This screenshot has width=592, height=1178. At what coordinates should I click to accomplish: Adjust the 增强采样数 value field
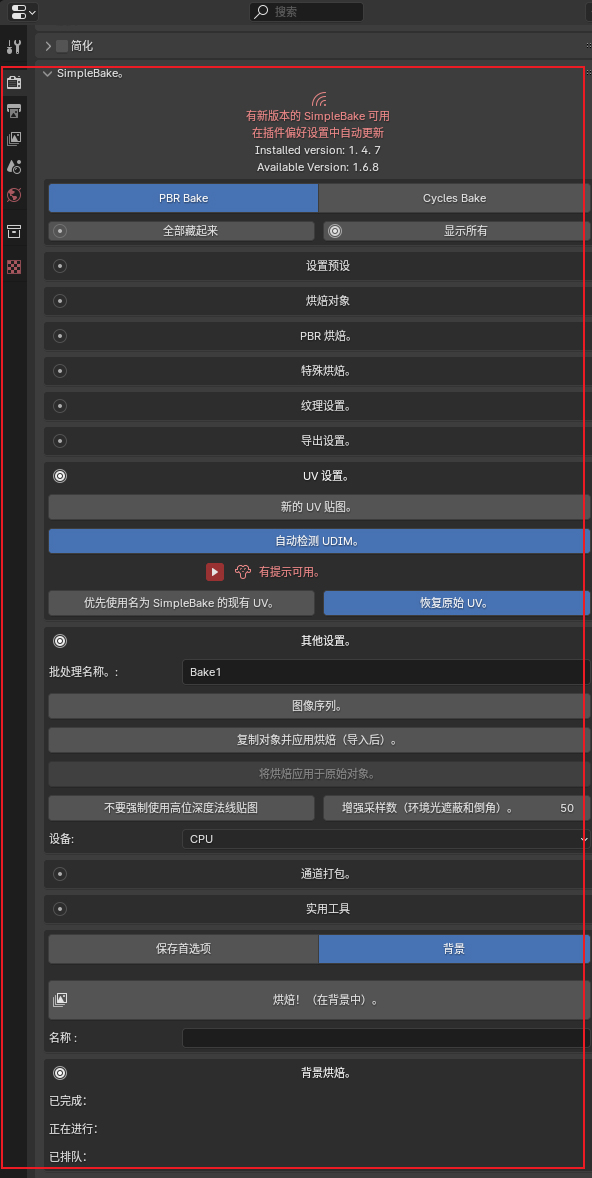[x=457, y=808]
